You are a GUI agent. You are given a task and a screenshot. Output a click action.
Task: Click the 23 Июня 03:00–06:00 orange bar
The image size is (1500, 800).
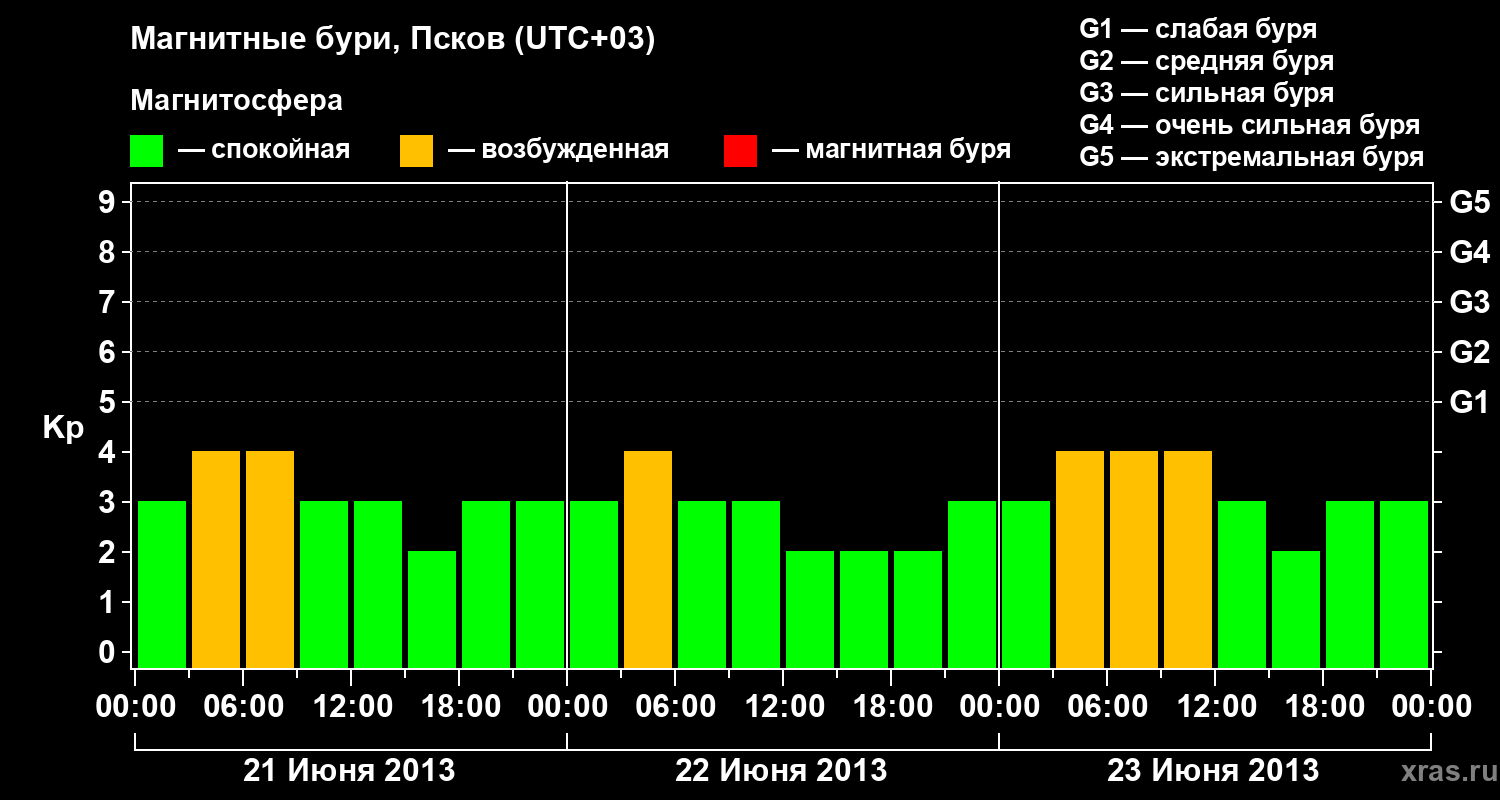[1080, 559]
